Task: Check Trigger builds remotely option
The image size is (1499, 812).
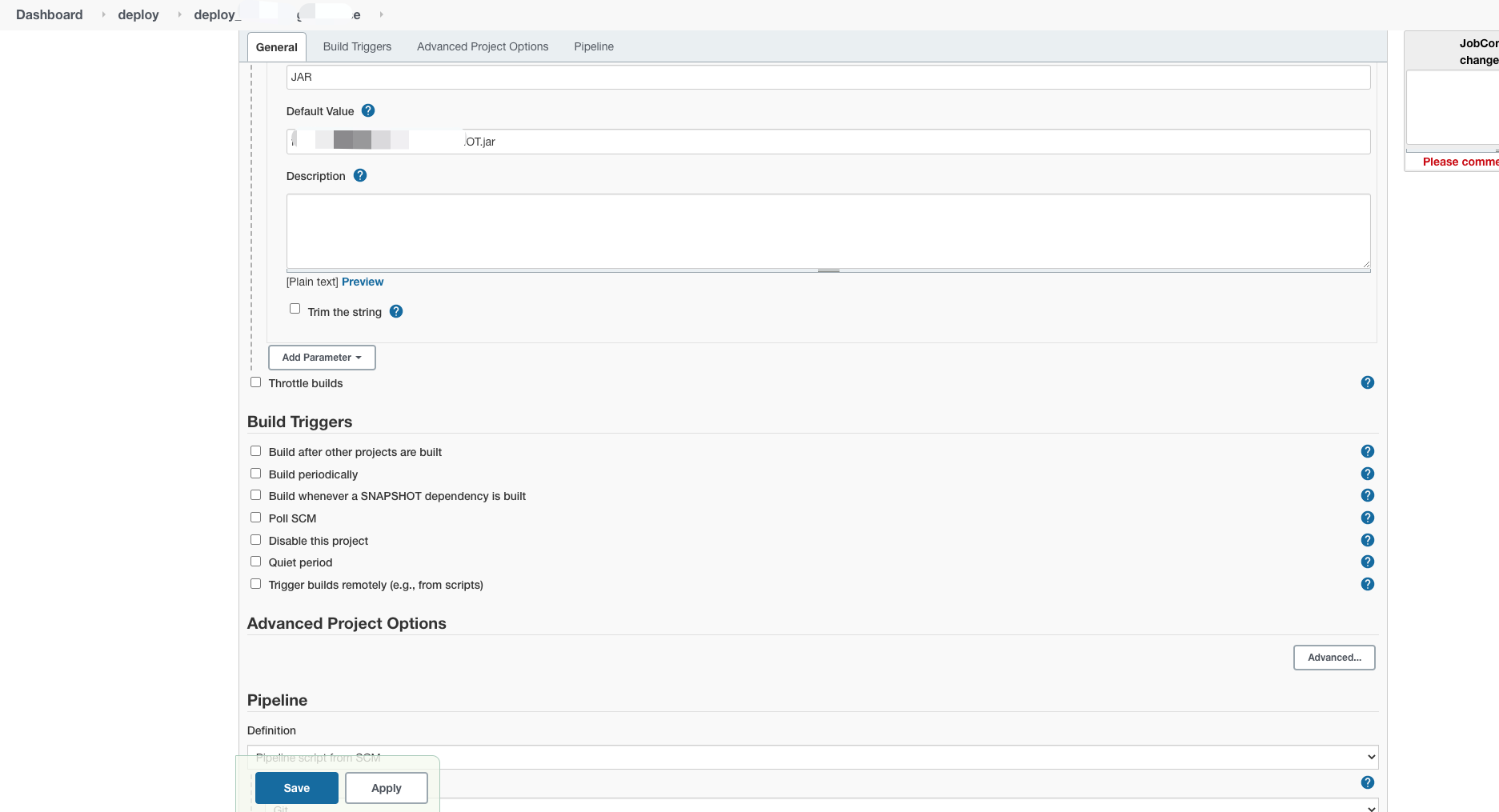Action: pyautogui.click(x=255, y=584)
